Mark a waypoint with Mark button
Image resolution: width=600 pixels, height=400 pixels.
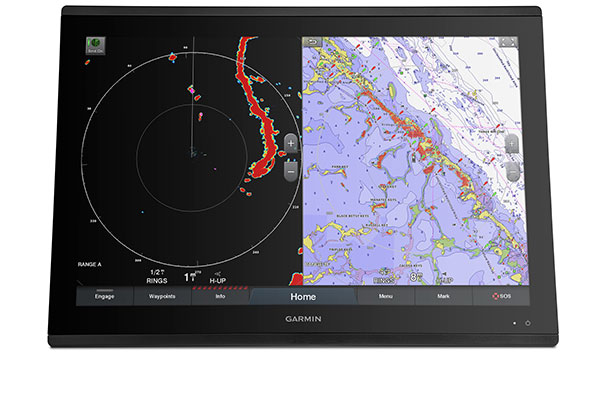point(443,296)
